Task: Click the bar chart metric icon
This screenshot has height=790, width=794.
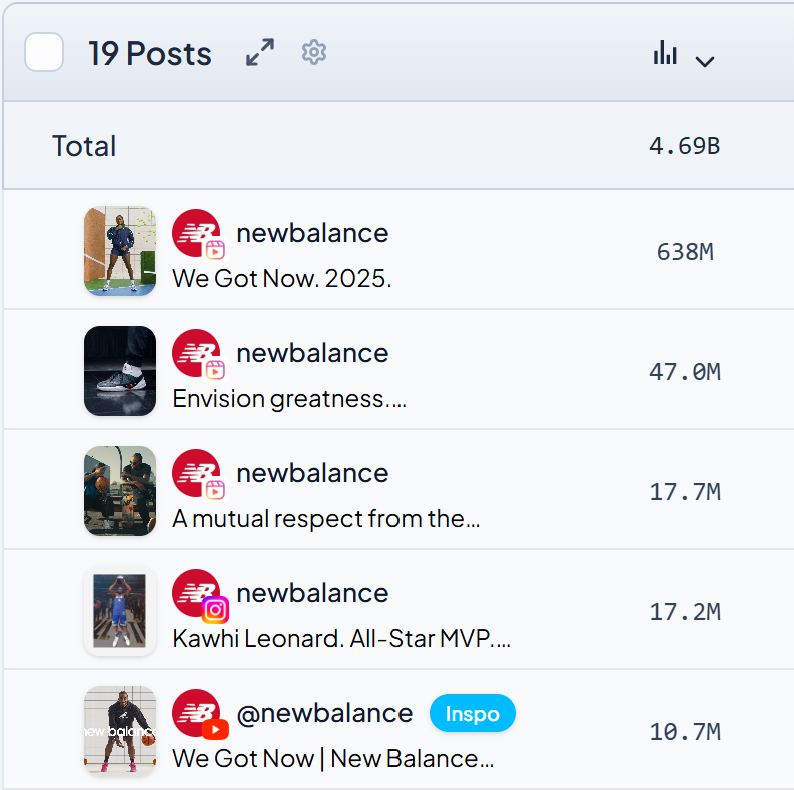Action: [665, 53]
